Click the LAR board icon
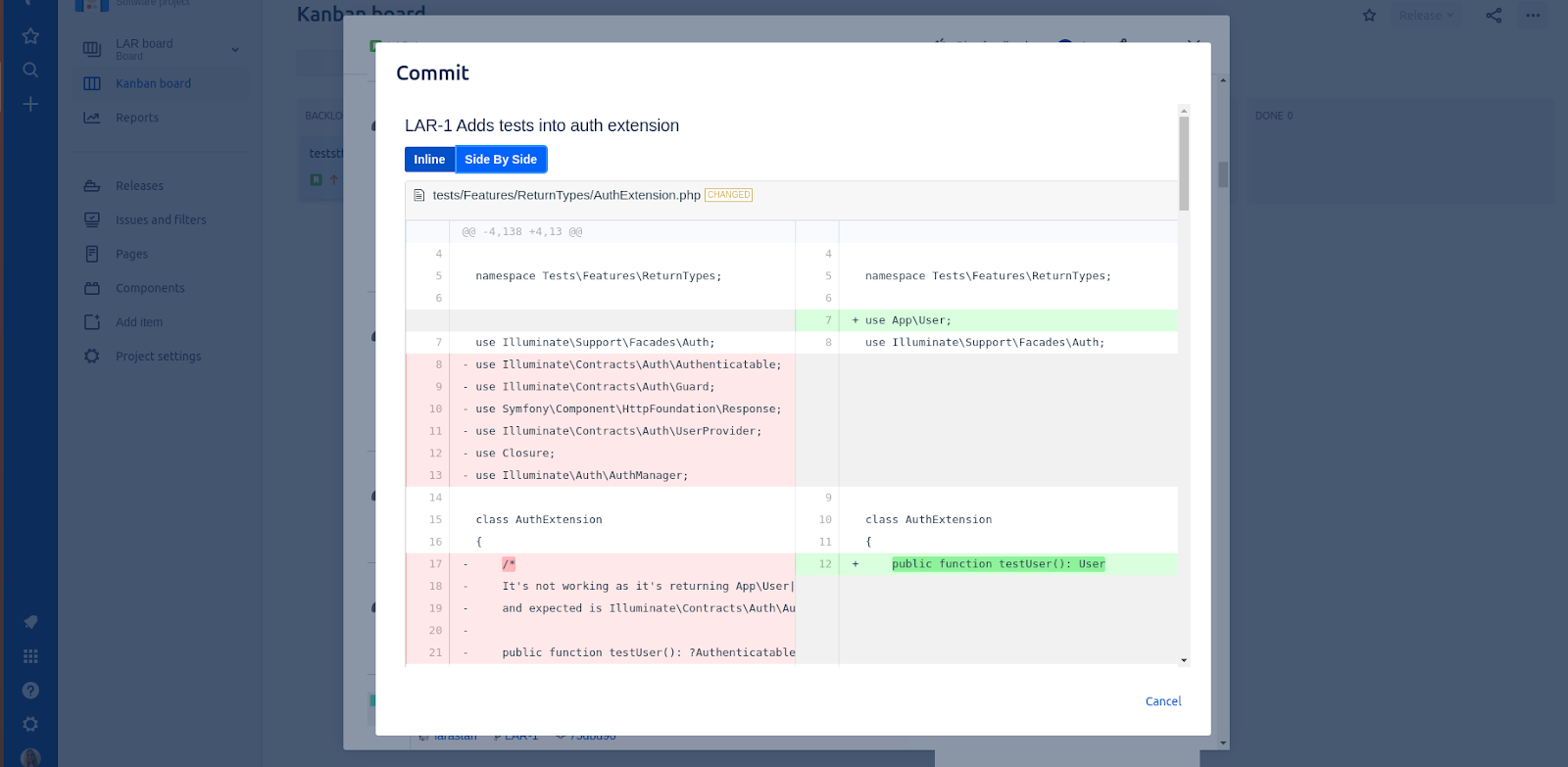The width and height of the screenshot is (1568, 767). [92, 49]
